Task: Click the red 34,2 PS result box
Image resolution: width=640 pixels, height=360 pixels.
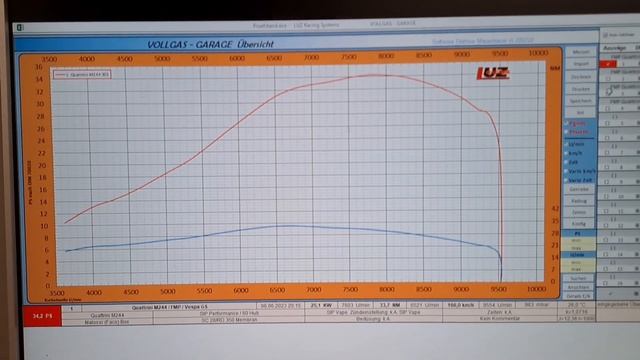Action: click(x=42, y=316)
